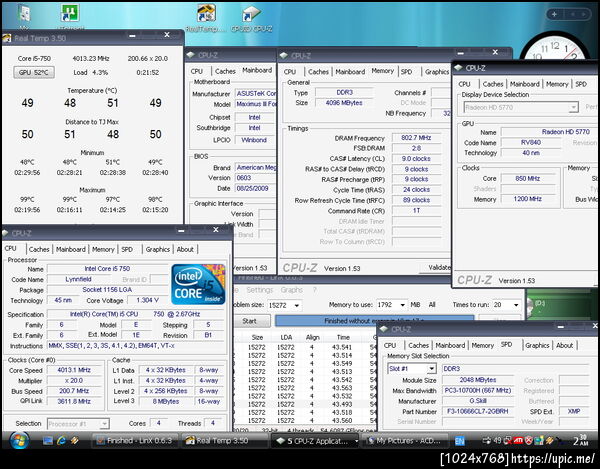Click the Core Voltage 1.304 V value
This screenshot has width=600, height=469.
tap(148, 300)
